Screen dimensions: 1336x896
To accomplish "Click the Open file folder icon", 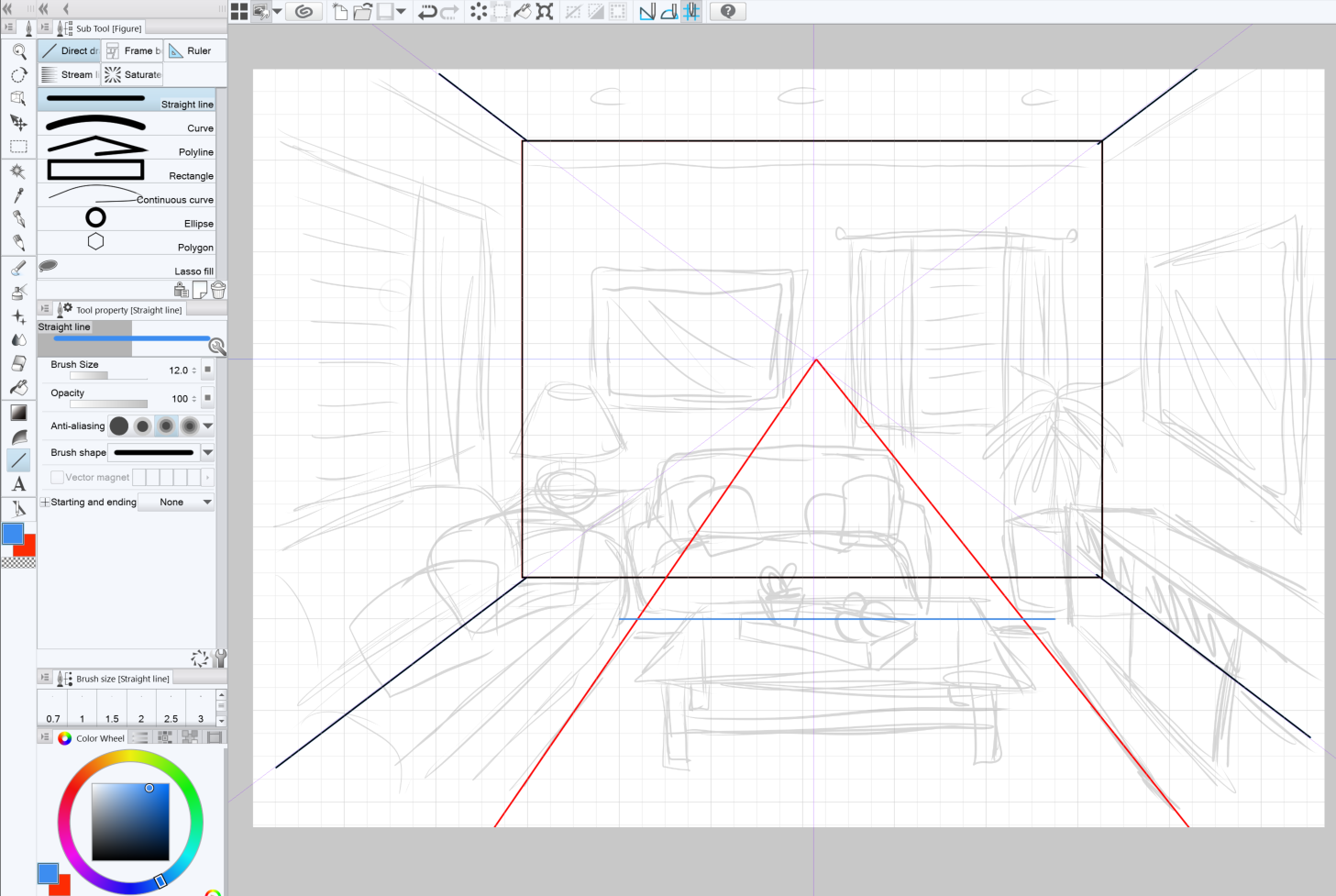I will click(363, 12).
